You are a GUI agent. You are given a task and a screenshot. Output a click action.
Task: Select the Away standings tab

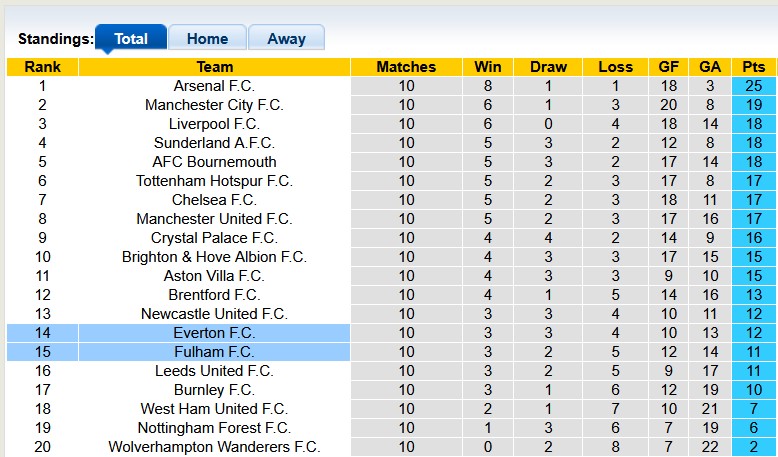[x=286, y=39]
